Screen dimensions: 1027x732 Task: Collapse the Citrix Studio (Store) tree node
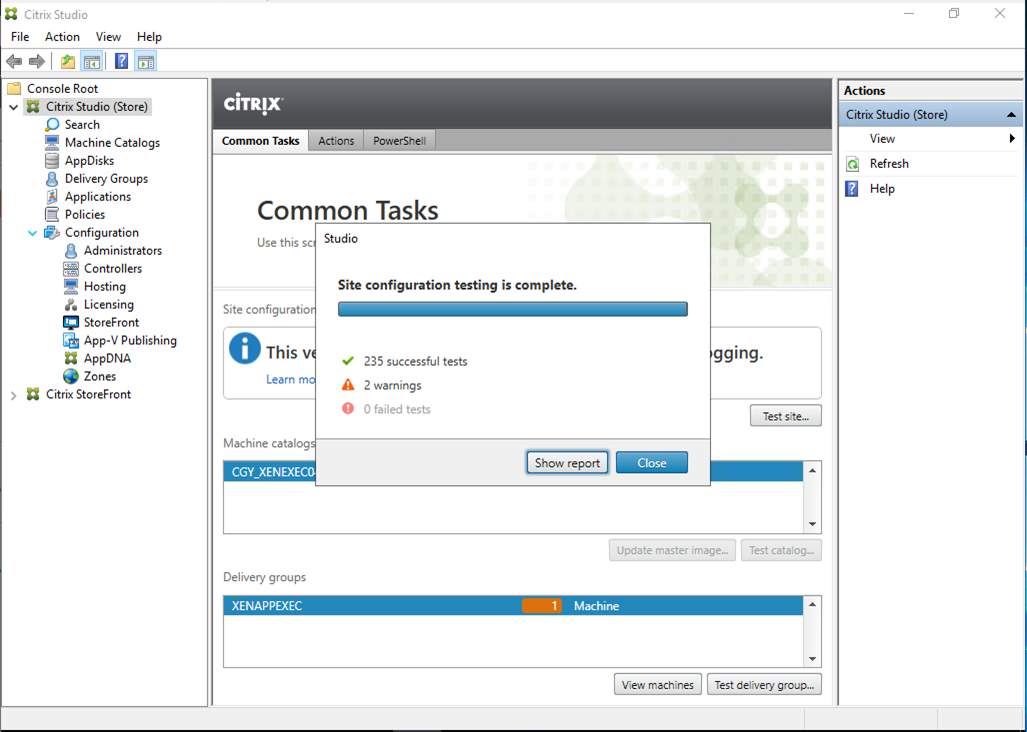pos(13,107)
